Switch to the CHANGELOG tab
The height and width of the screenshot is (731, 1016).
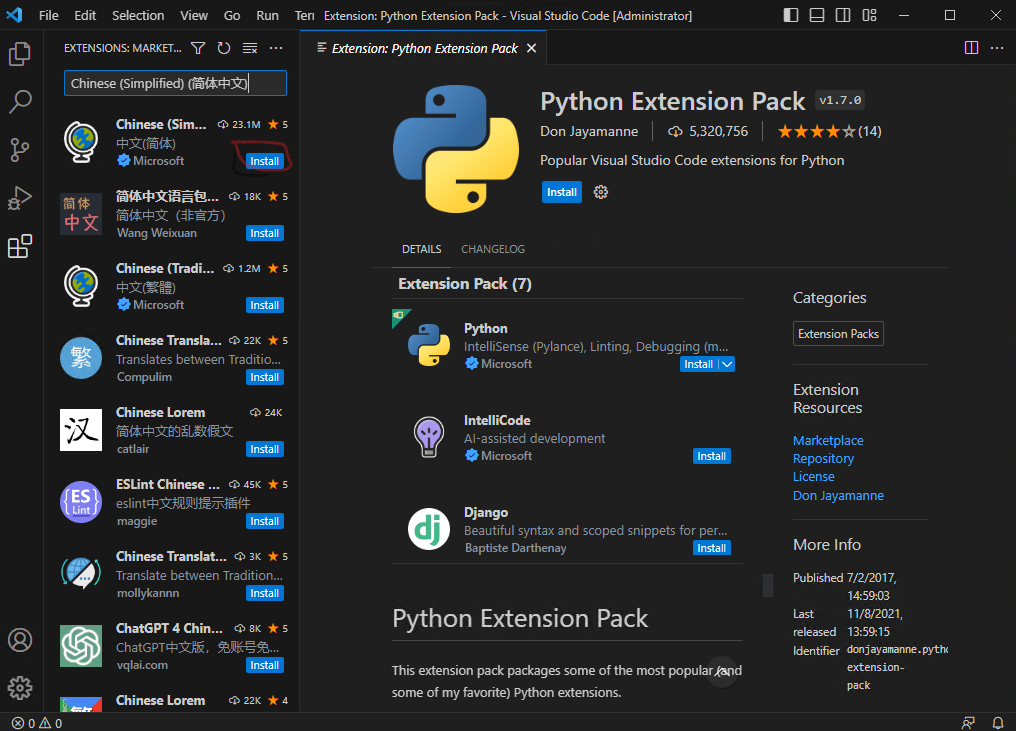coord(493,249)
